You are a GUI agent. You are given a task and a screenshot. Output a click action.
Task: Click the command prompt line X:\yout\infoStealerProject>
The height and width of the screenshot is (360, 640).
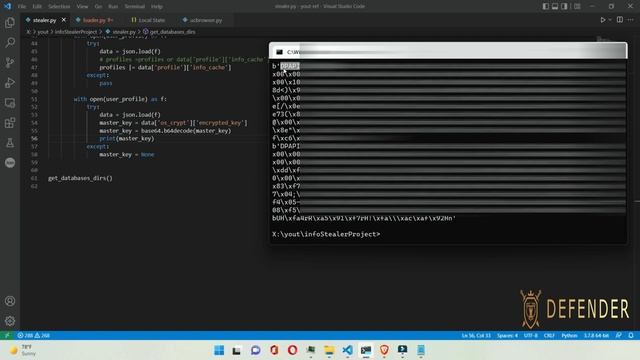(x=326, y=234)
